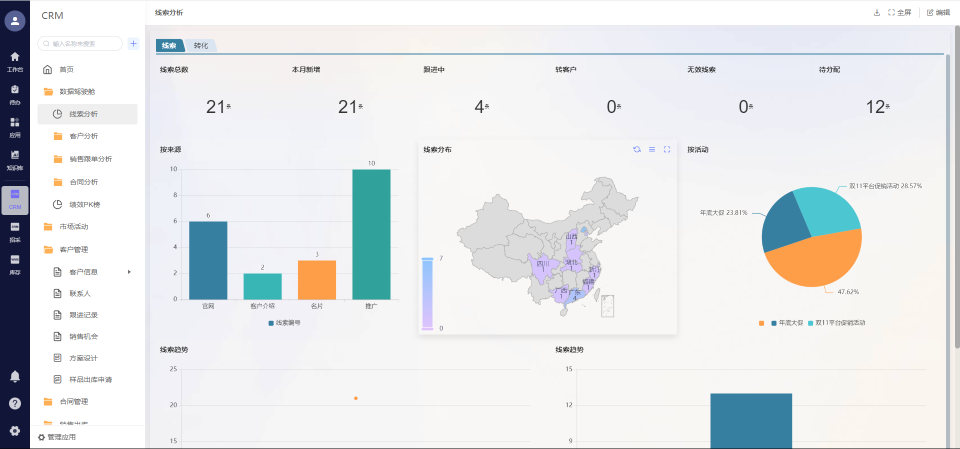Switch to the 转化 tab
Image resolution: width=960 pixels, height=449 pixels.
tap(201, 46)
